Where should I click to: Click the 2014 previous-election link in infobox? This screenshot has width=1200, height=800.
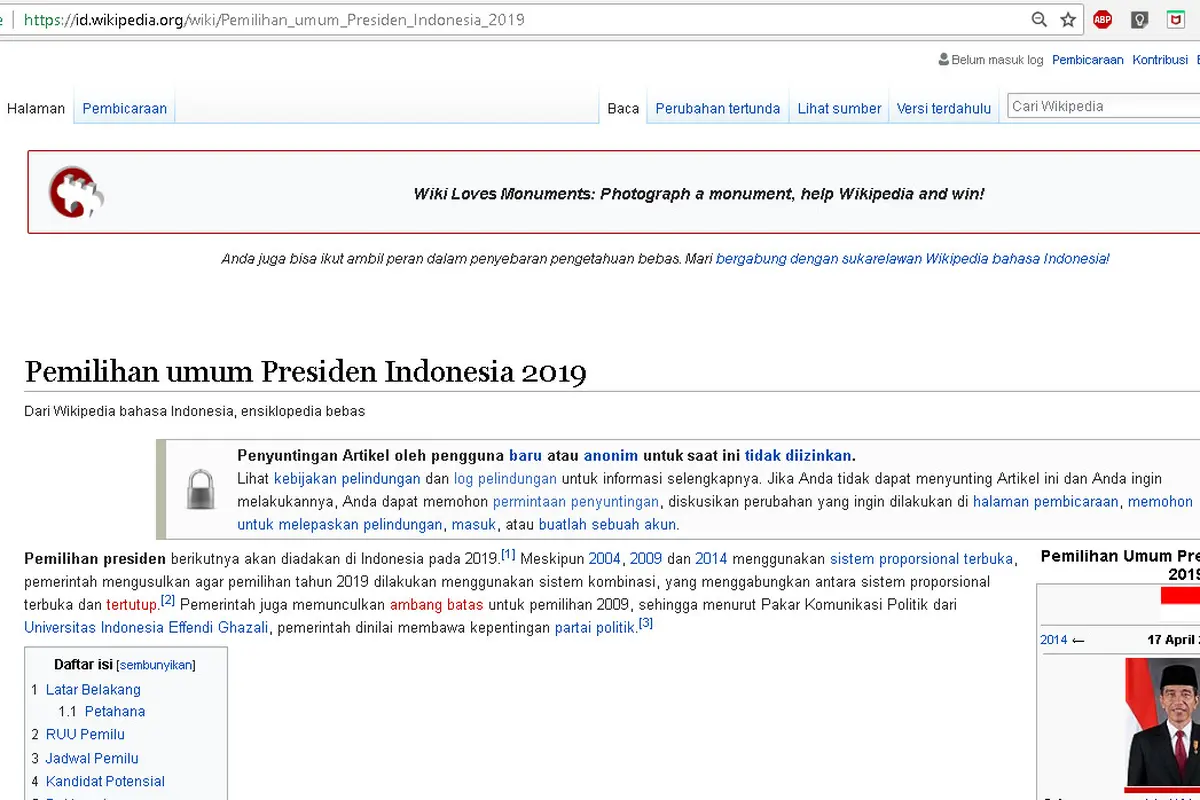[1054, 640]
